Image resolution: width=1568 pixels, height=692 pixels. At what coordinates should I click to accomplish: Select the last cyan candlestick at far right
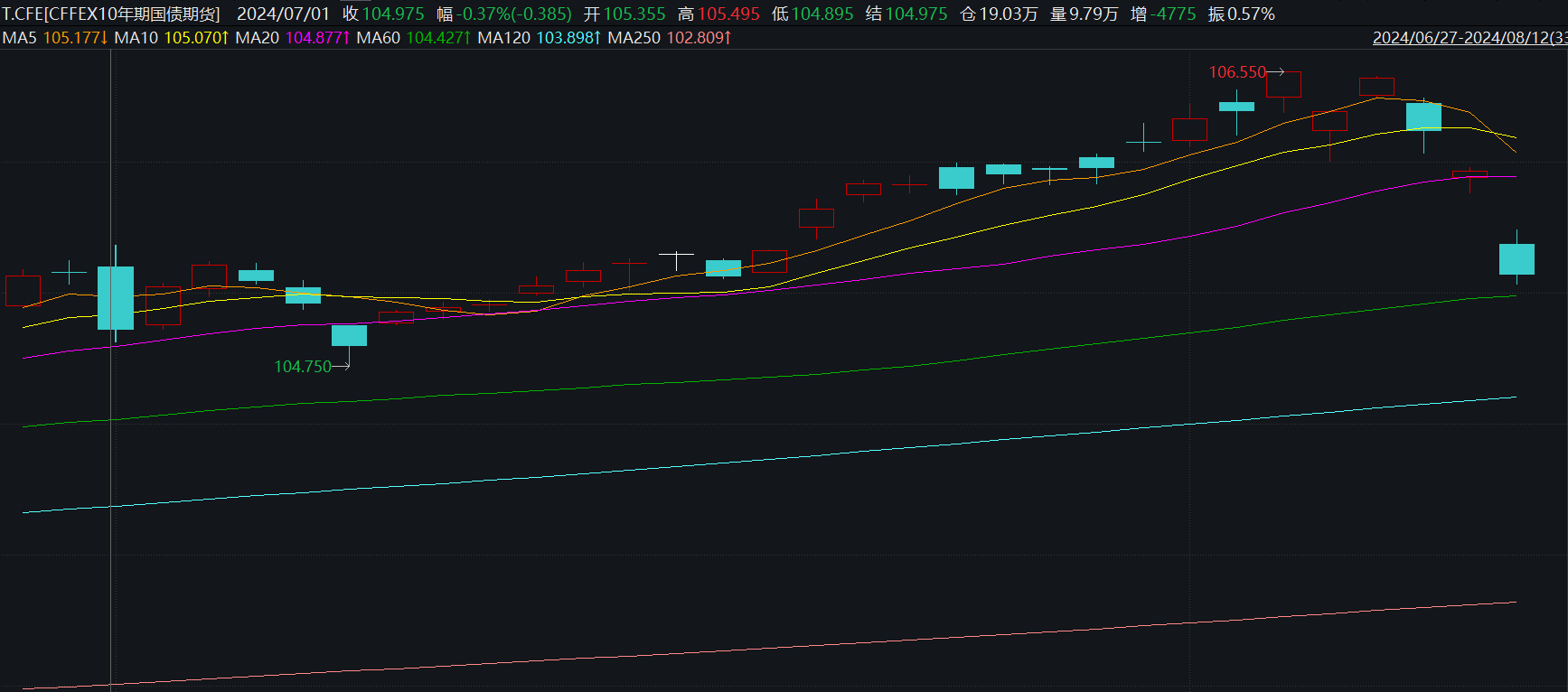[x=1516, y=259]
